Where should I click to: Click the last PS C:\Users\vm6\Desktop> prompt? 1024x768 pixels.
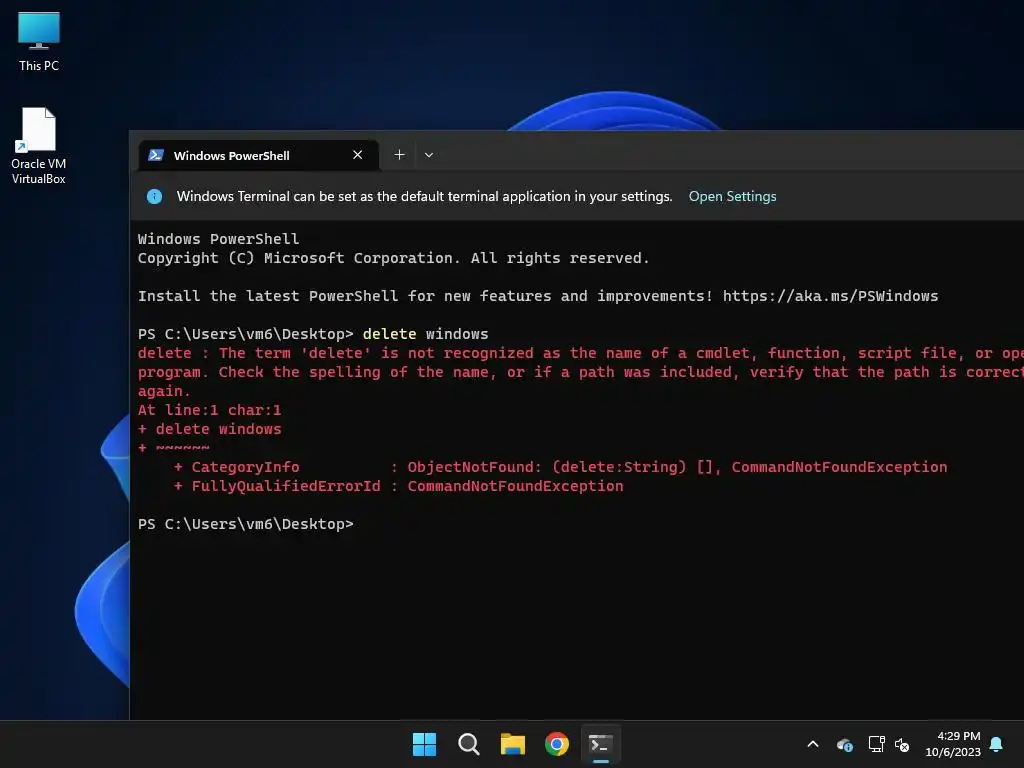click(246, 524)
